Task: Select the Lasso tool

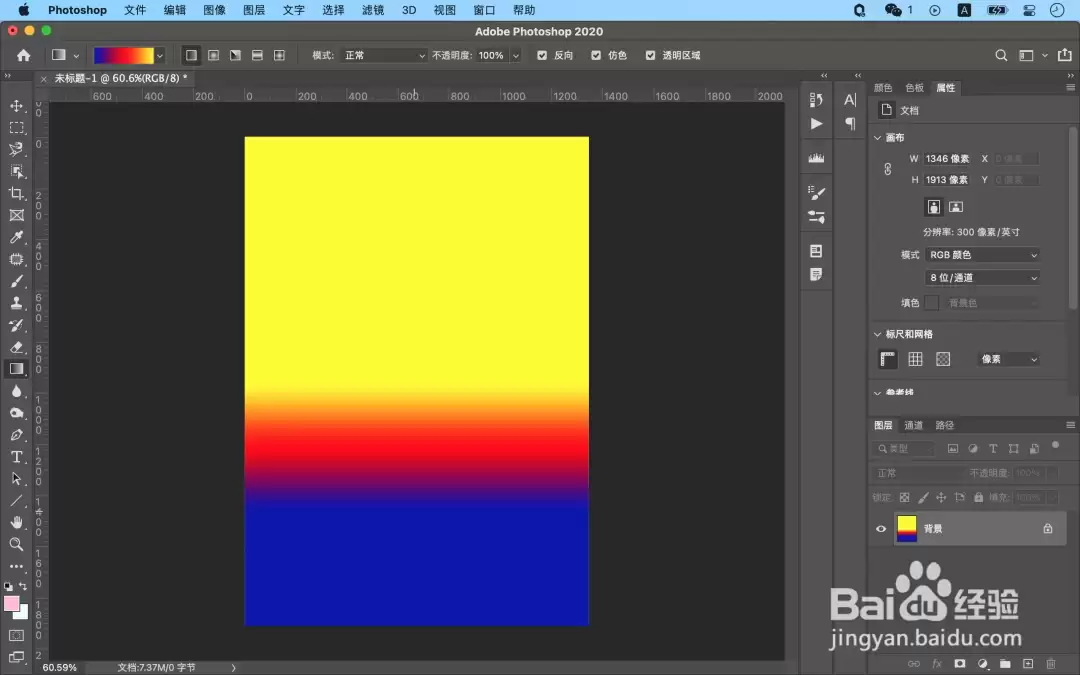Action: [x=17, y=149]
